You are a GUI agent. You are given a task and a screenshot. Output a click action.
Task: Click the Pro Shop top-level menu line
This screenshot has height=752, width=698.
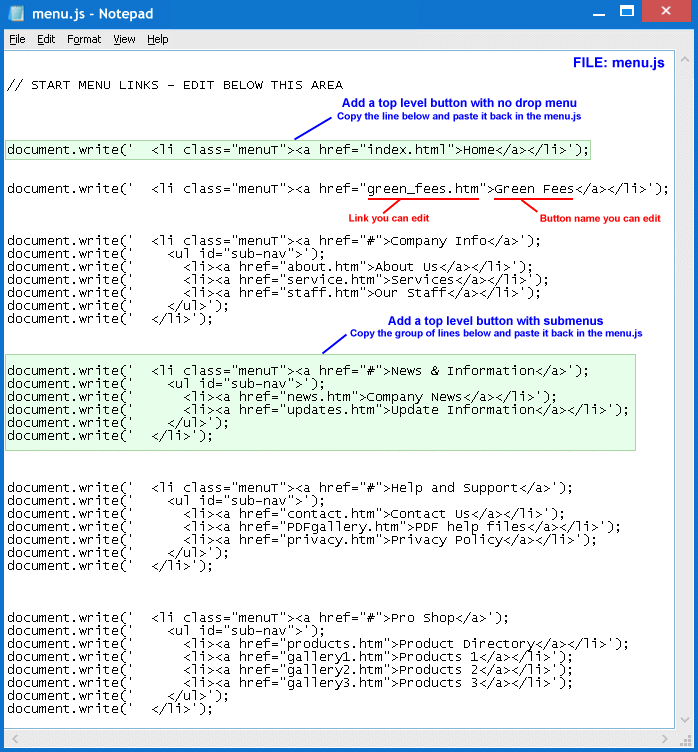click(258, 618)
